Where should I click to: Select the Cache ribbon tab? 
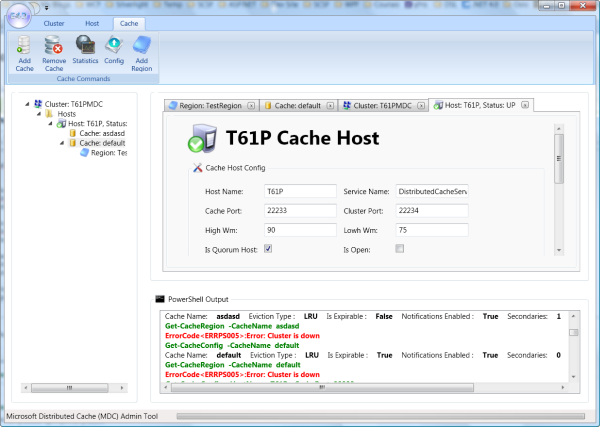click(x=129, y=23)
